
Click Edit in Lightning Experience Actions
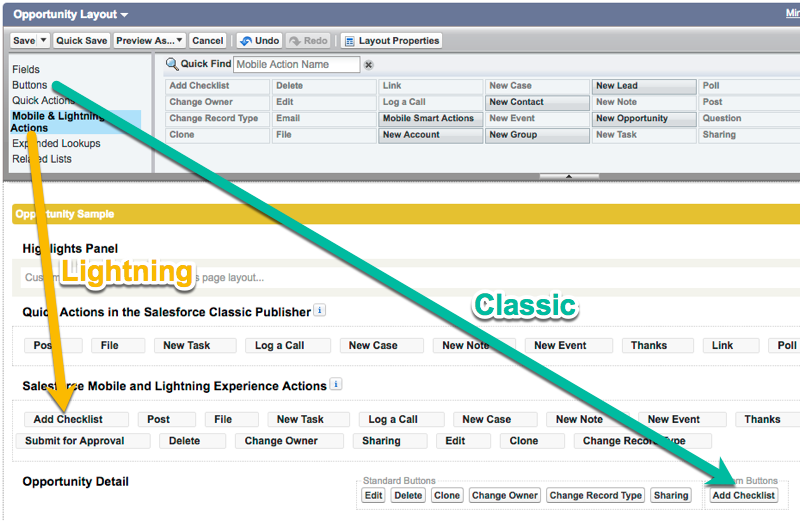click(x=463, y=441)
